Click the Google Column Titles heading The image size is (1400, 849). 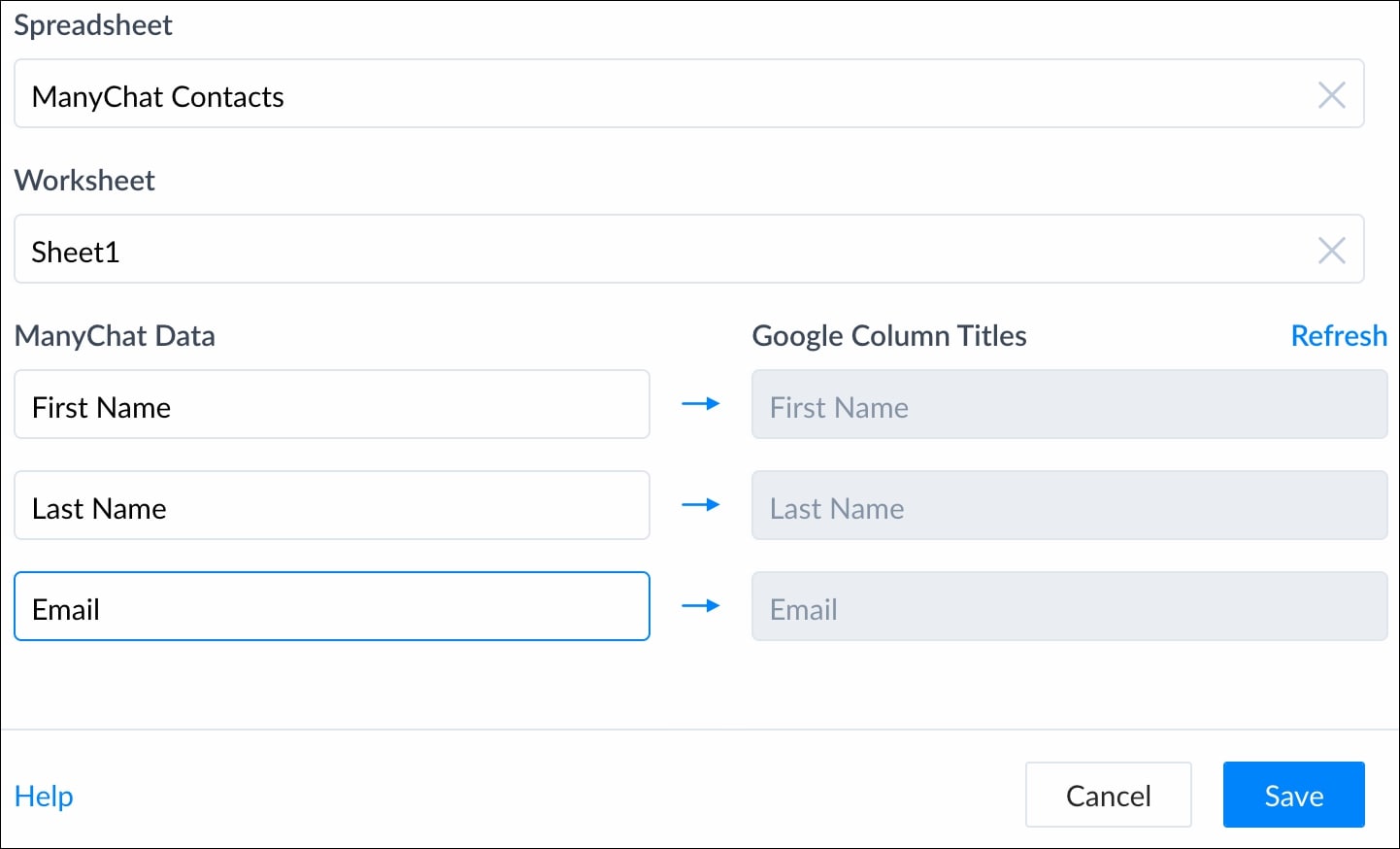(x=888, y=336)
